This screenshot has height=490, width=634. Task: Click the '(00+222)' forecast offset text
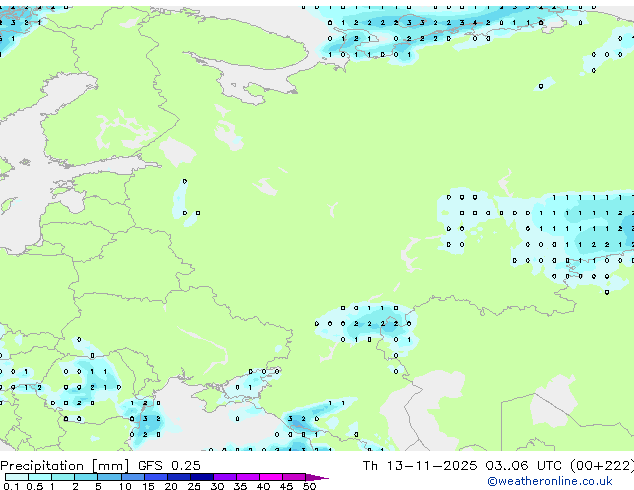click(602, 466)
